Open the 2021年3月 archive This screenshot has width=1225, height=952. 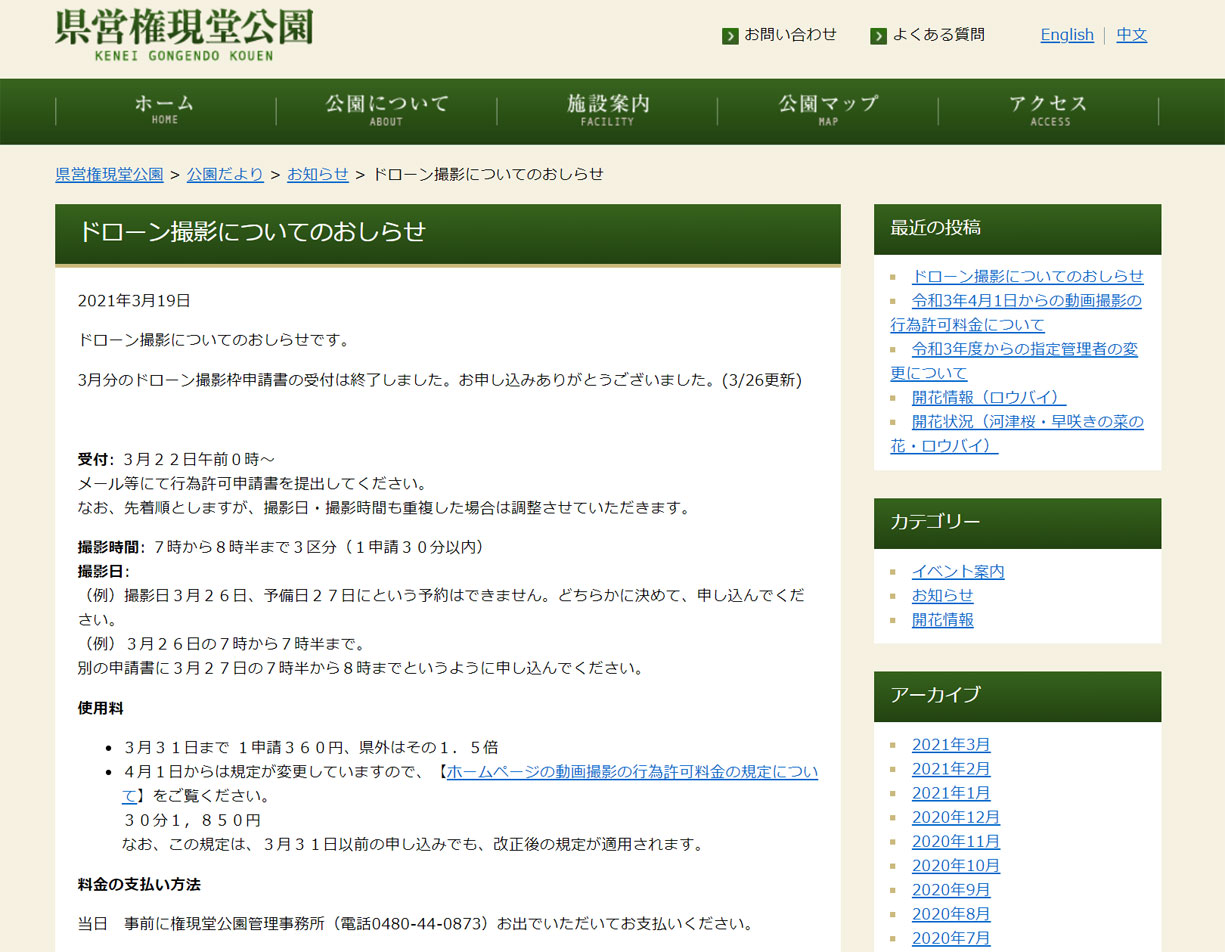[951, 744]
